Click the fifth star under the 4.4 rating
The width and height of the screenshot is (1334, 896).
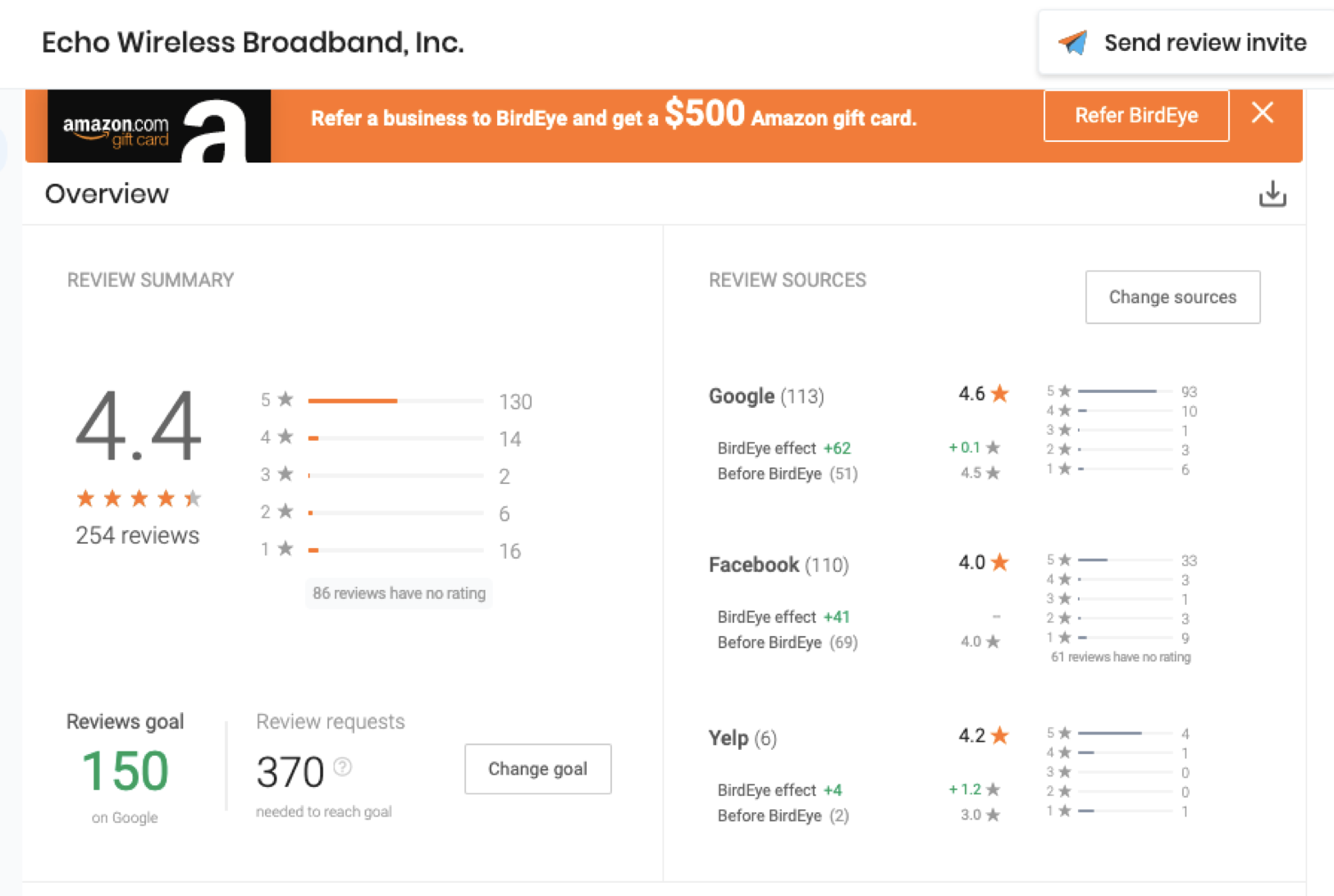tap(194, 497)
